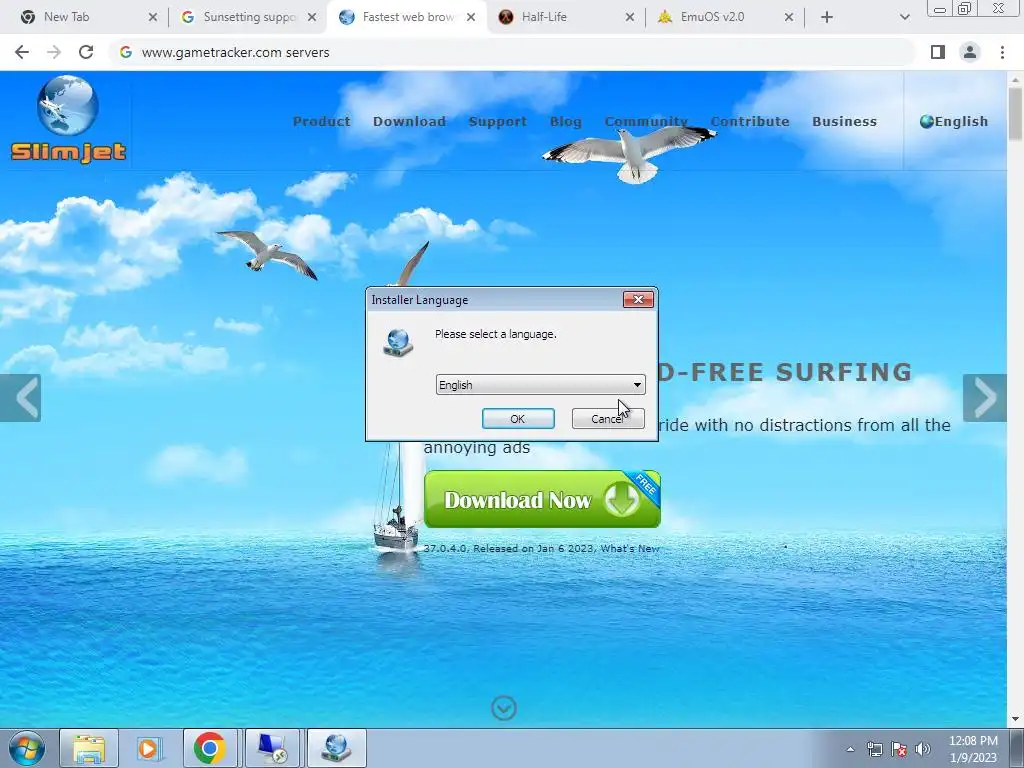1024x768 pixels.
Task: Show the next carousel slide
Action: coord(985,398)
